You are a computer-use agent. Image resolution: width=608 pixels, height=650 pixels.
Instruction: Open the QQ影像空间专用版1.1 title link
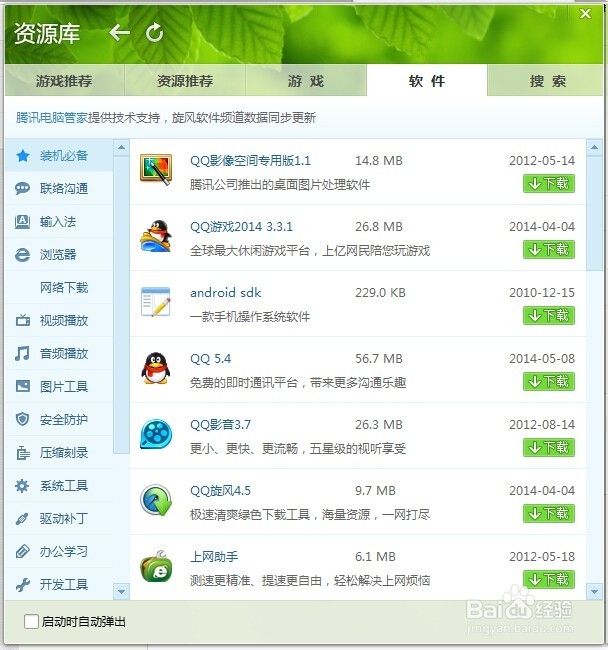point(250,160)
